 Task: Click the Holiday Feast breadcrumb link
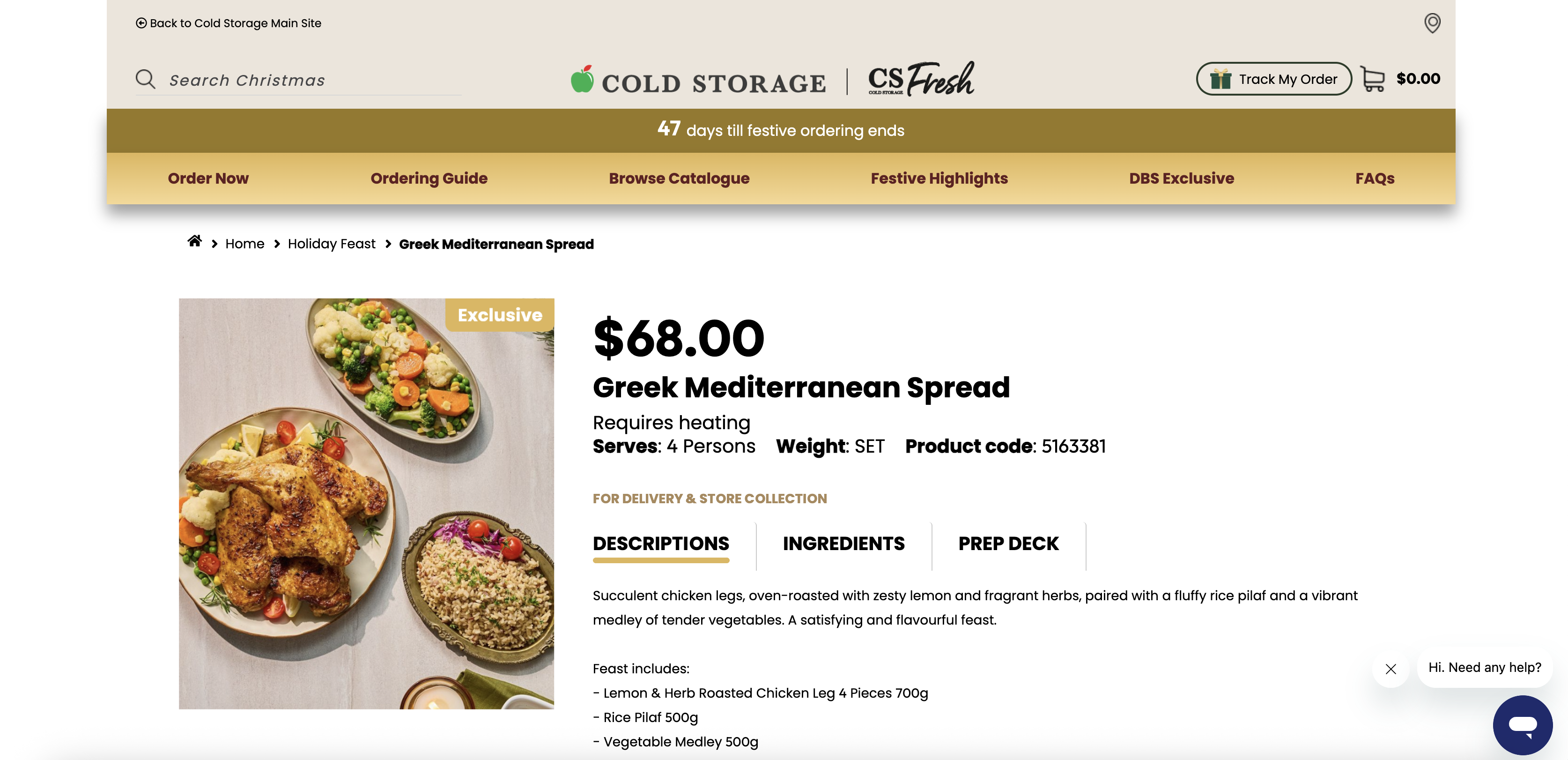point(331,244)
